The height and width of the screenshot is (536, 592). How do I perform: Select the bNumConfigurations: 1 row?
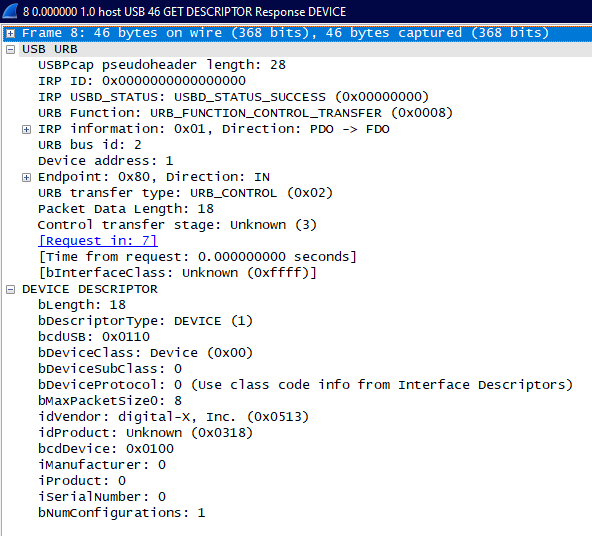[122, 513]
